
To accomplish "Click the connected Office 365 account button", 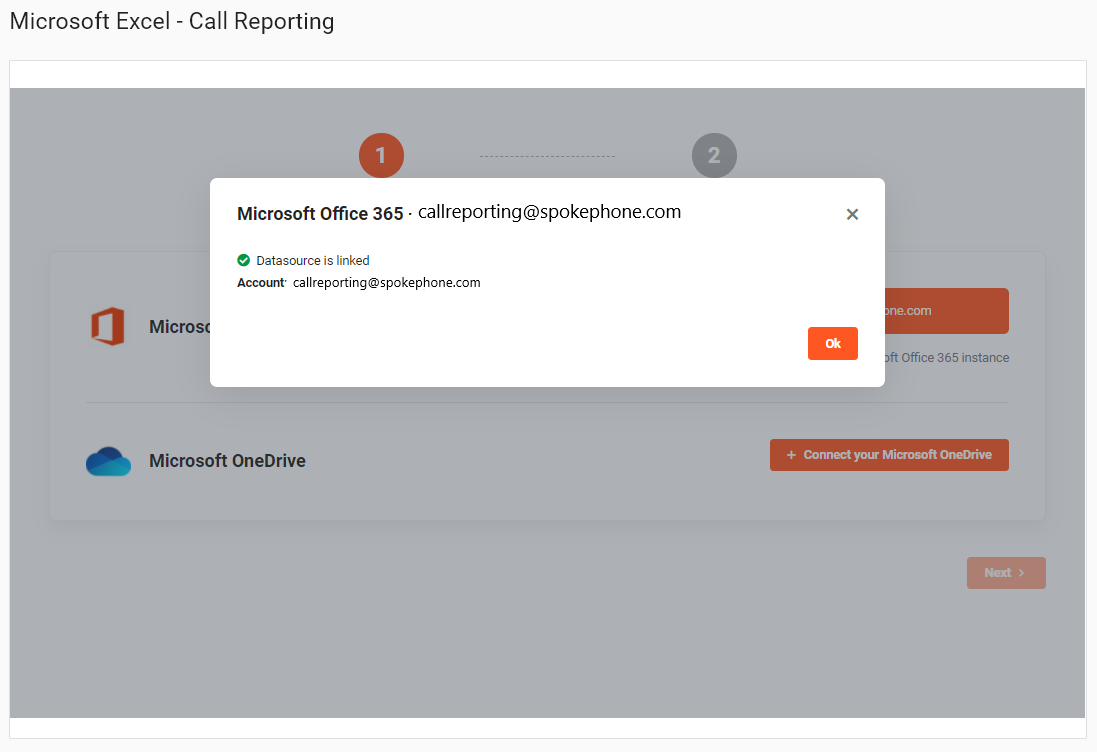I will coord(947,311).
